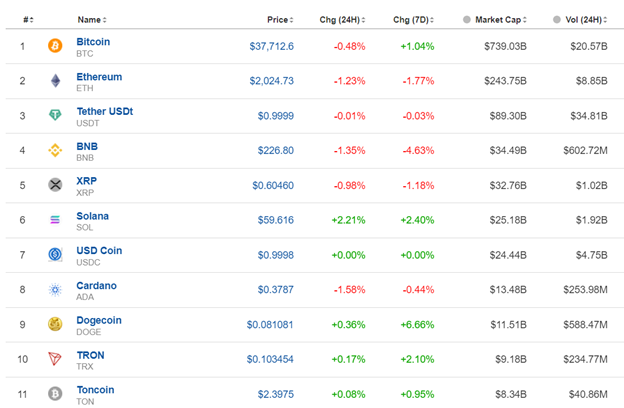The height and width of the screenshot is (408, 624).
Task: Click the Toncoin grey logo icon
Action: pos(55,394)
